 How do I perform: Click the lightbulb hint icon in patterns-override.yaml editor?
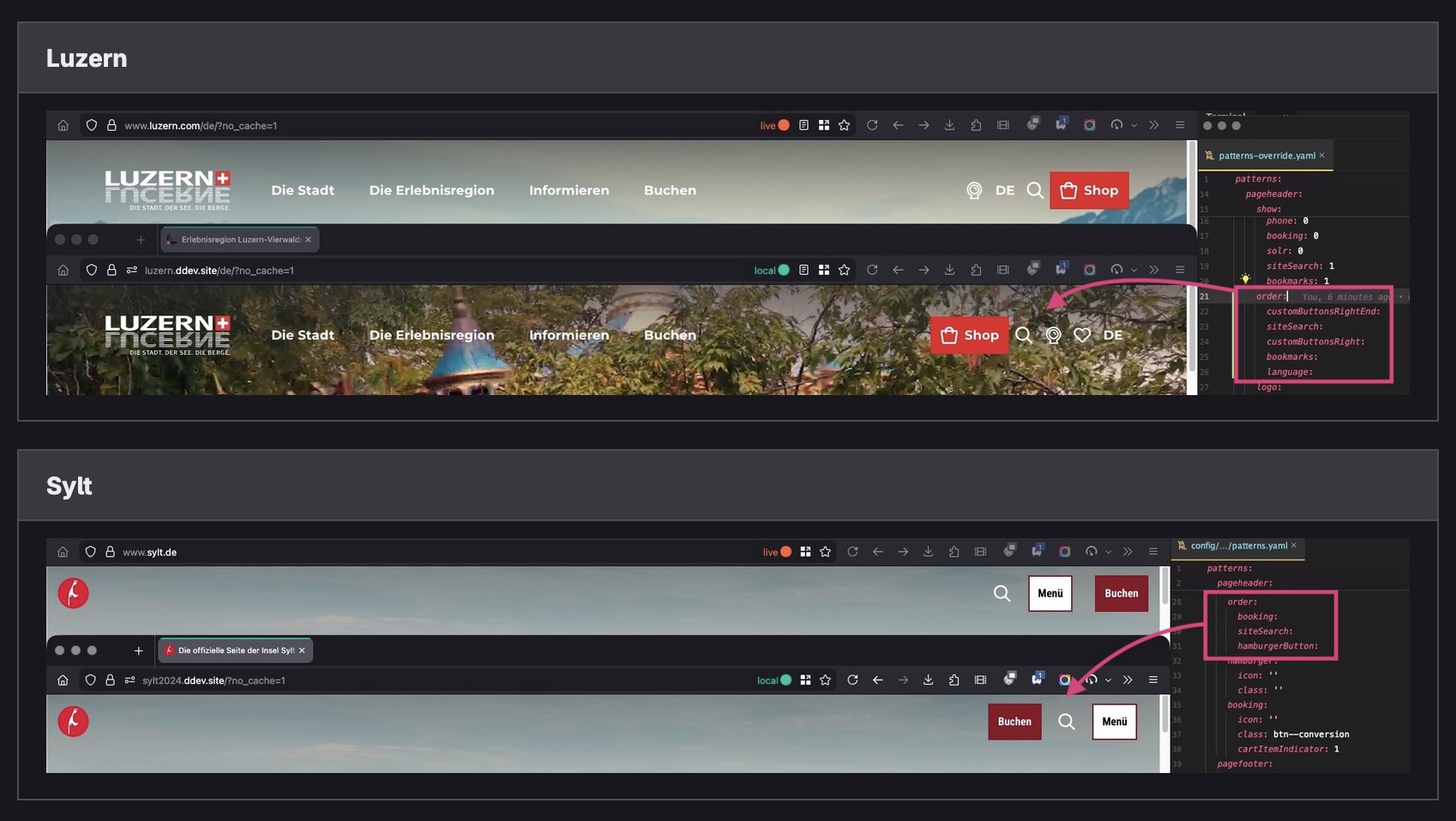tap(1245, 279)
